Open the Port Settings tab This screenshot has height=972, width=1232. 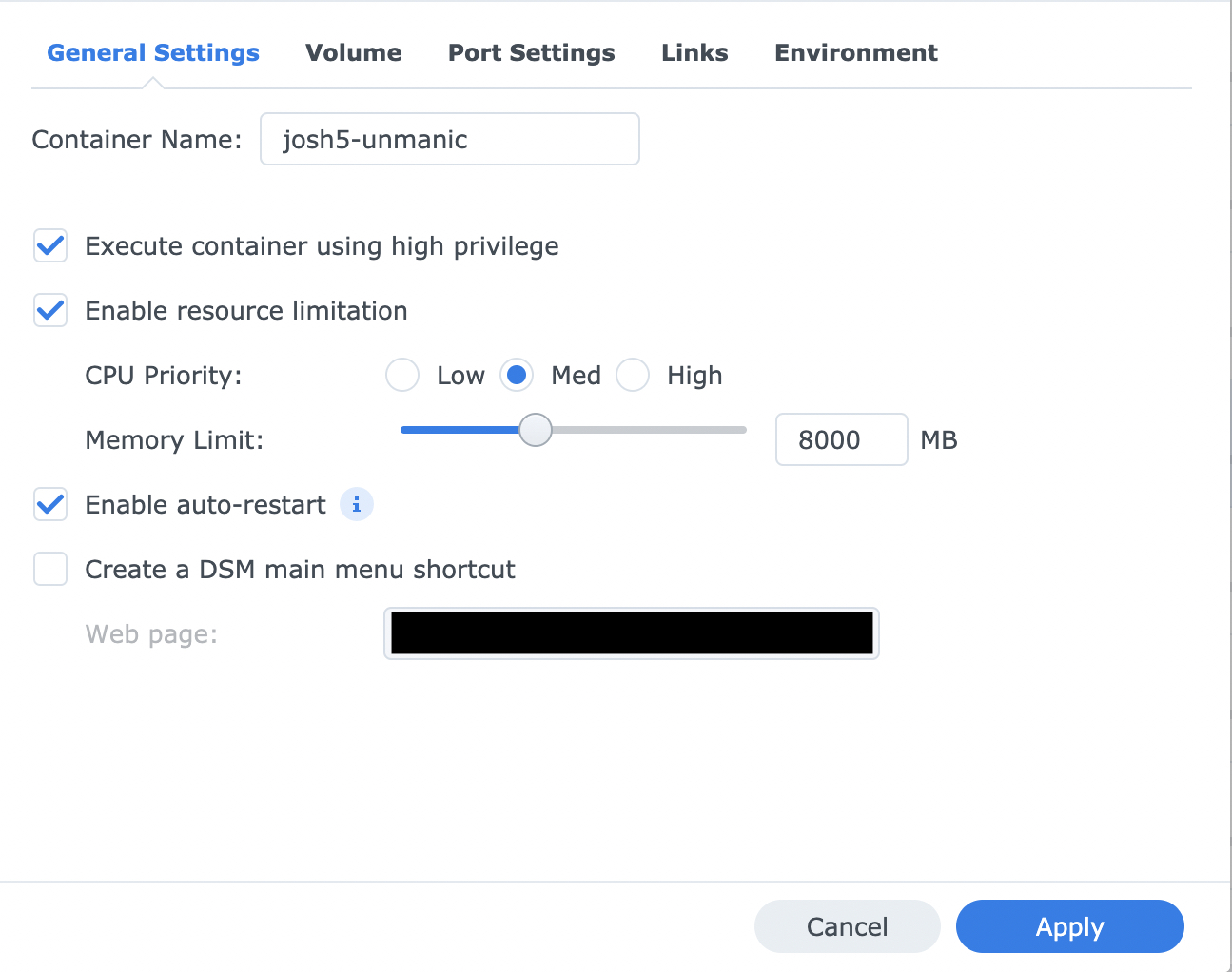pos(531,53)
